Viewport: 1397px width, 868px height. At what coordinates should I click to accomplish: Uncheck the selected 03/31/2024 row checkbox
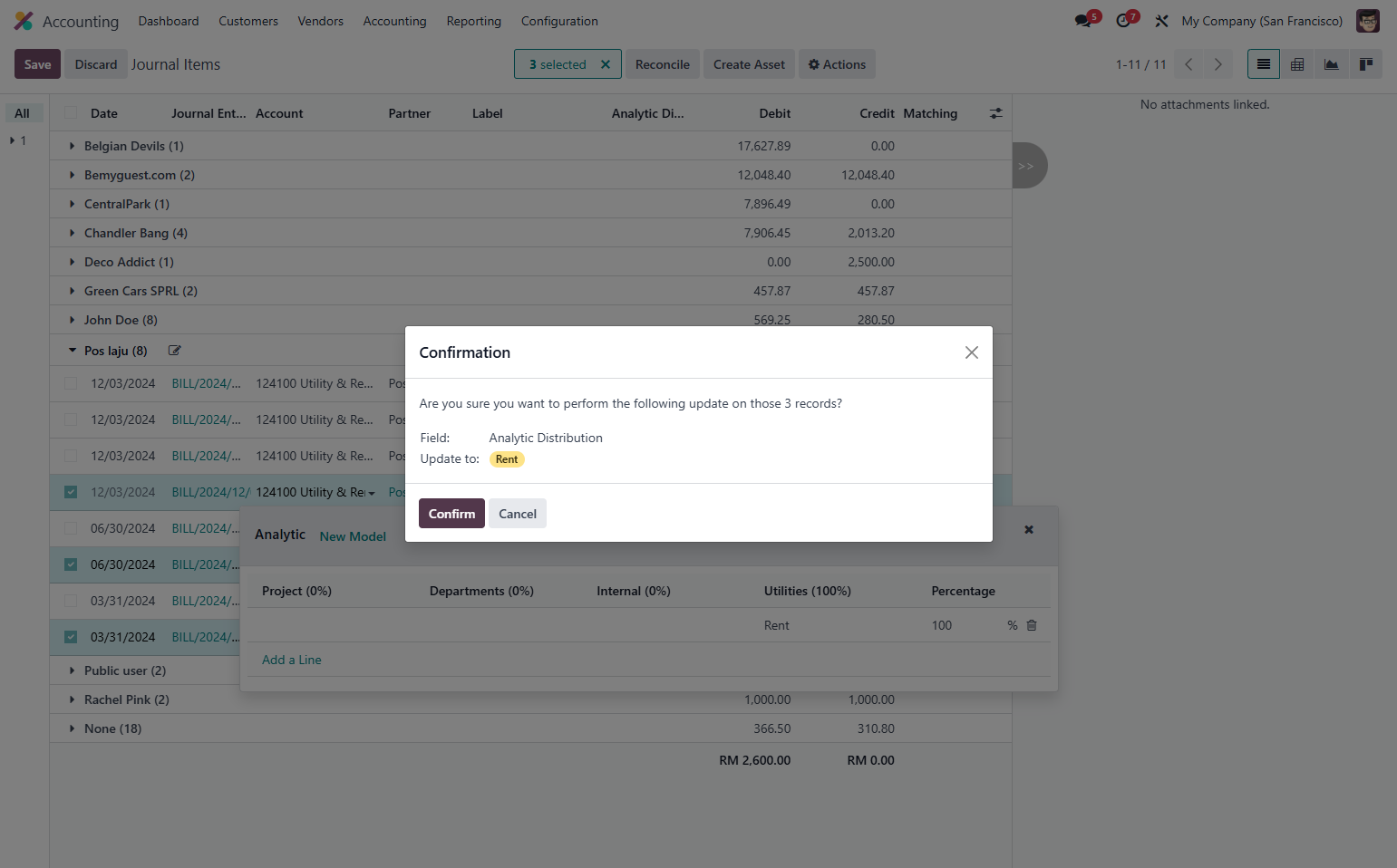point(71,637)
